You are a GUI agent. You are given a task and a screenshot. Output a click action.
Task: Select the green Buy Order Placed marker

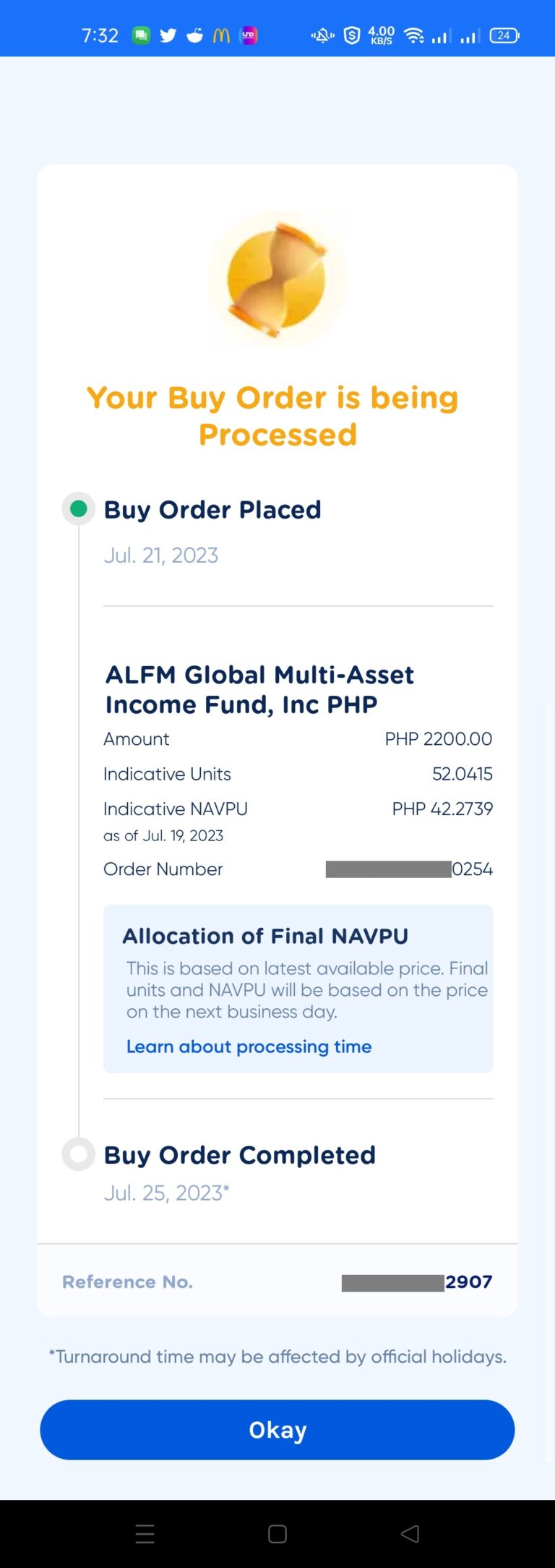pyautogui.click(x=79, y=509)
